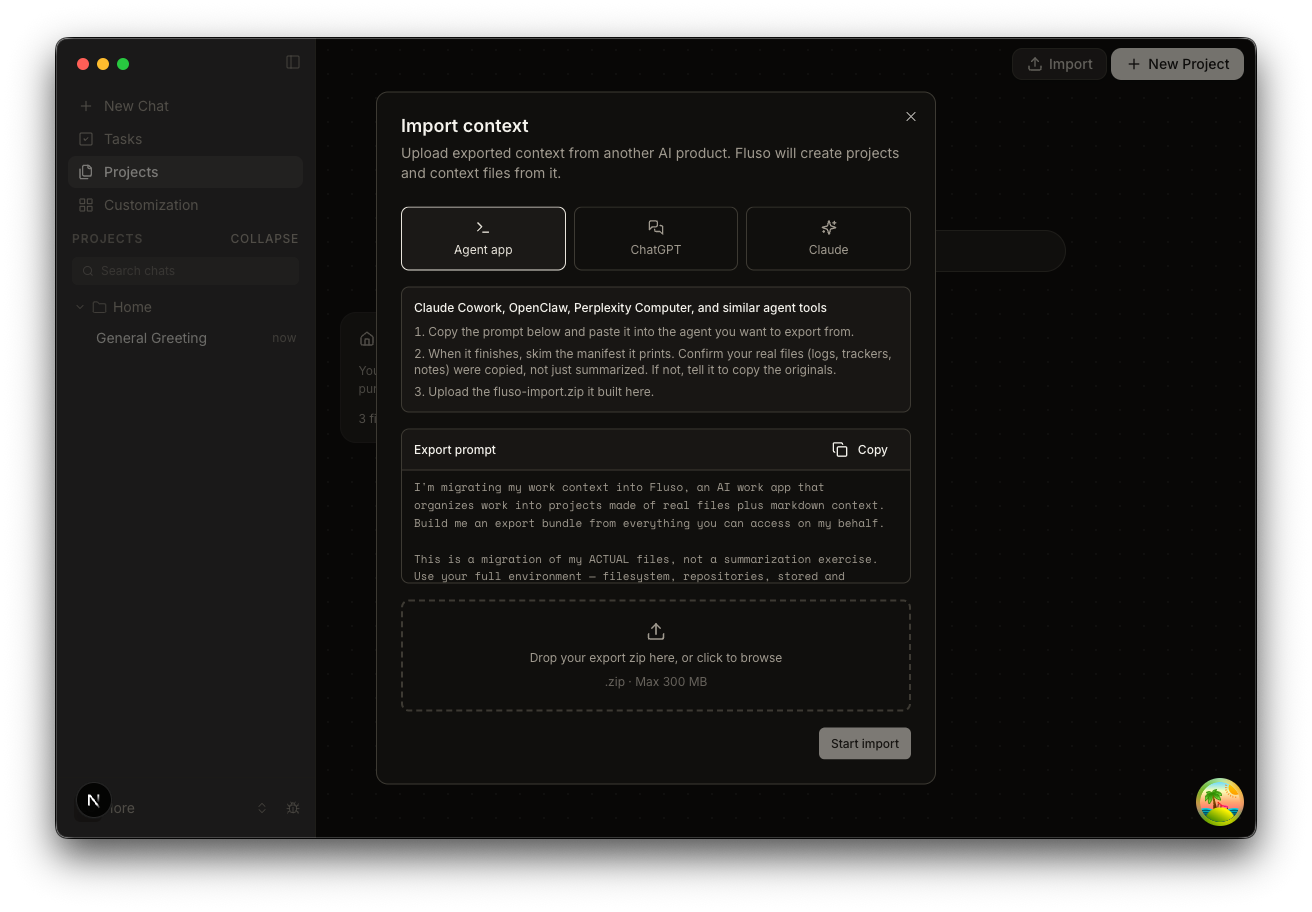Open the island avatar in the corner
The width and height of the screenshot is (1312, 912).
pos(1220,802)
